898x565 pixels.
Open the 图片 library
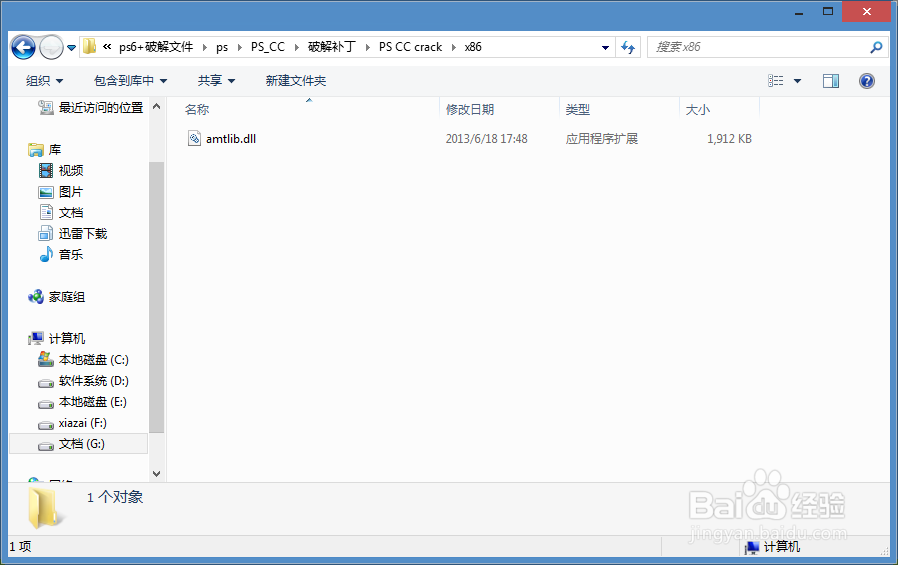pyautogui.click(x=71, y=192)
